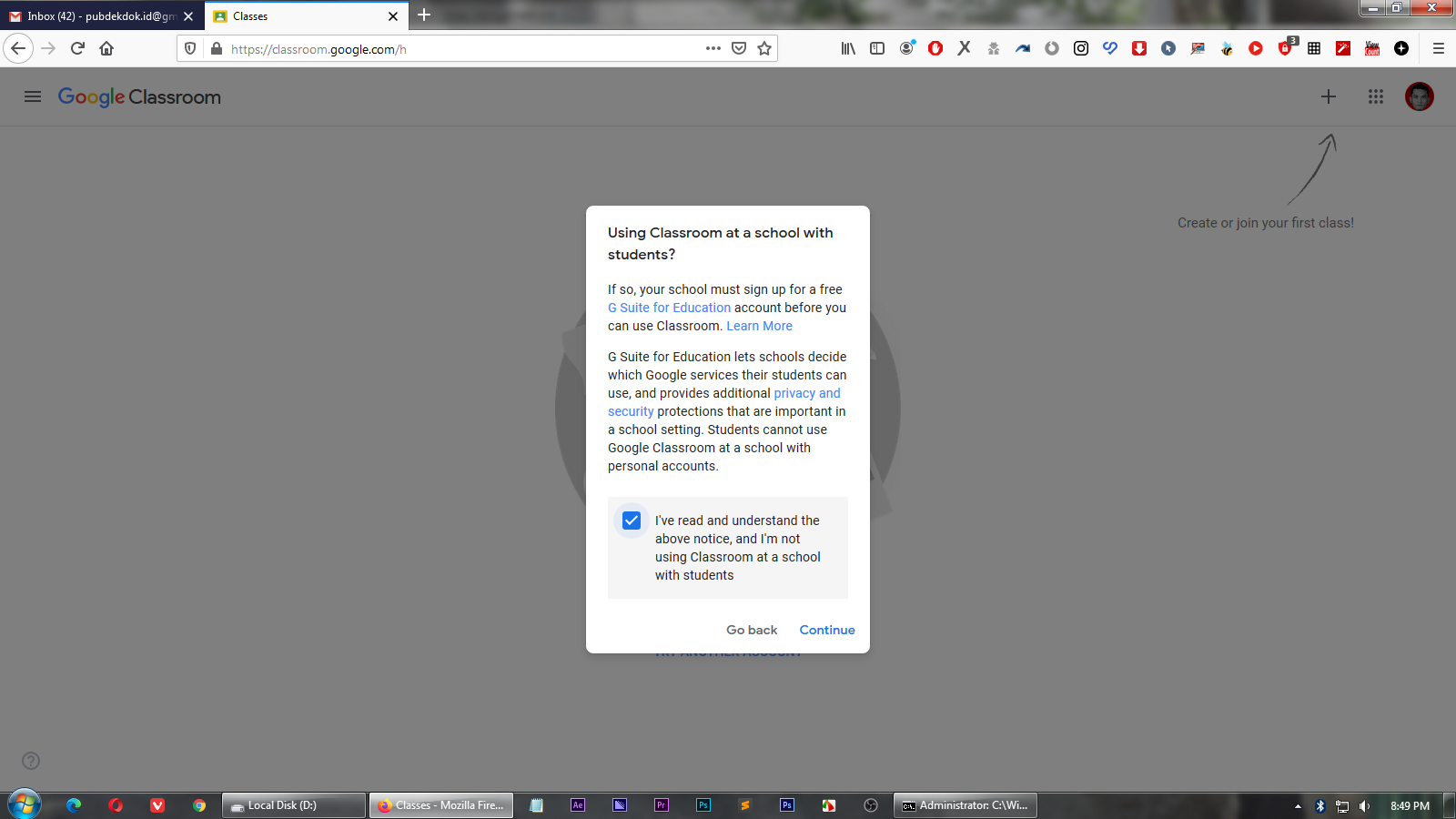Toggle the Firefox sidebar

877,48
